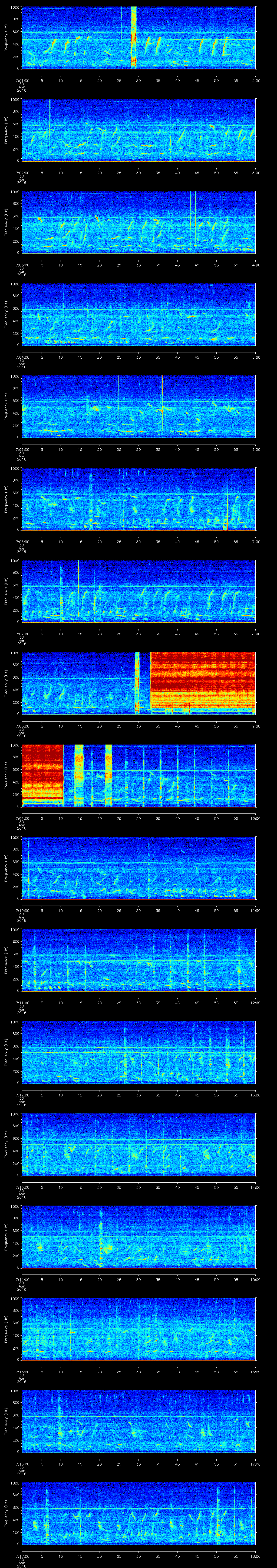The height and width of the screenshot is (1568, 277).
Task: Click the 2:00 end time label
Action: pyautogui.click(x=256, y=80)
